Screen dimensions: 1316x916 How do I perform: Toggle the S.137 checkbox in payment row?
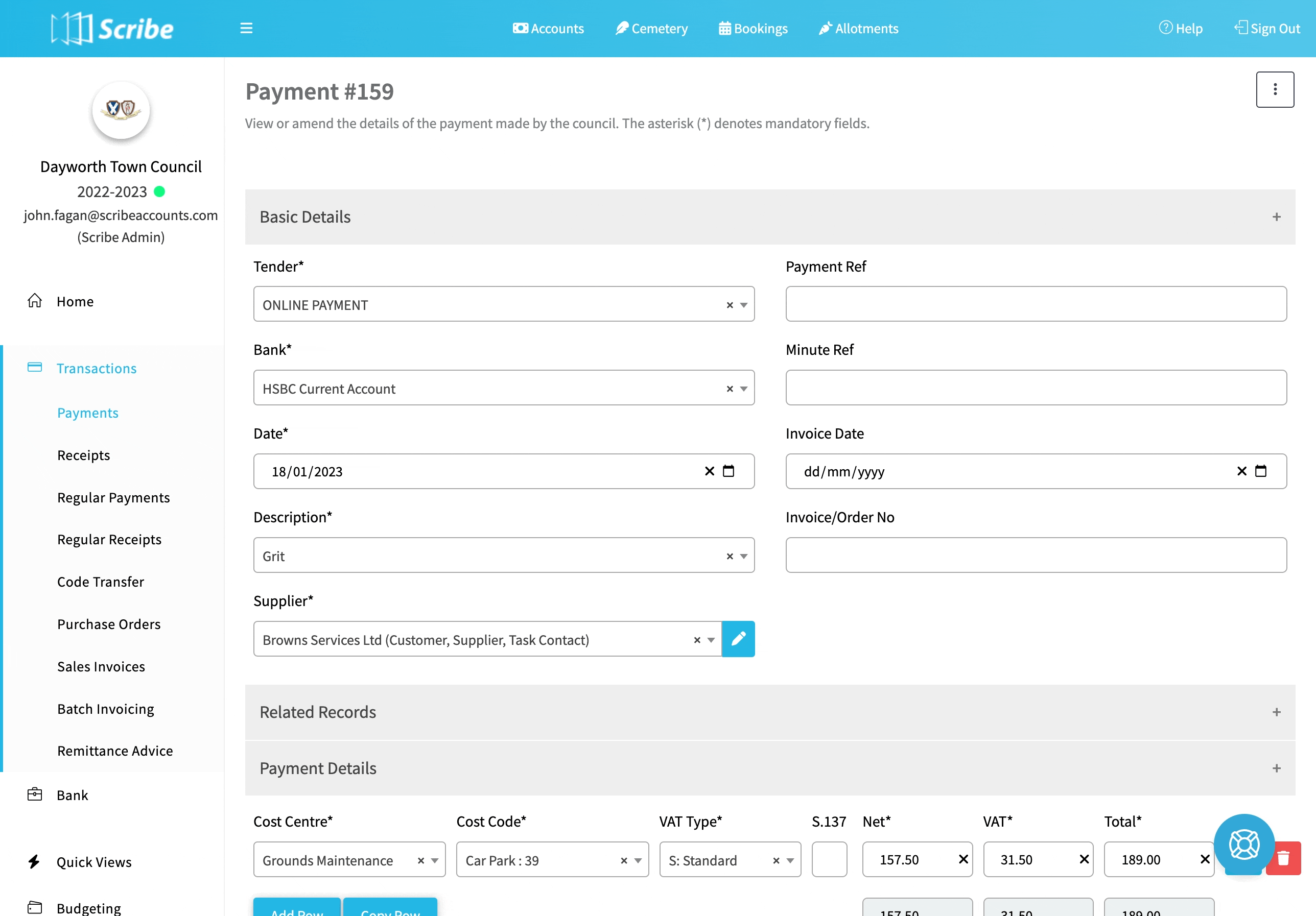[830, 858]
